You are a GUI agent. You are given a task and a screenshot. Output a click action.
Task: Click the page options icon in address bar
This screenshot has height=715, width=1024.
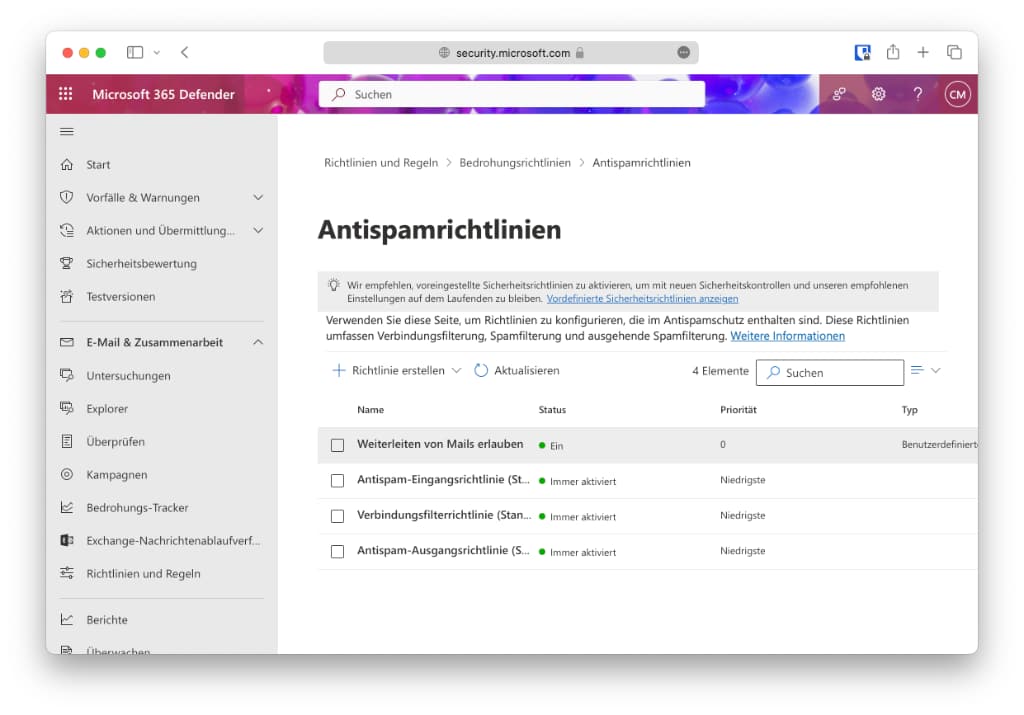click(683, 52)
